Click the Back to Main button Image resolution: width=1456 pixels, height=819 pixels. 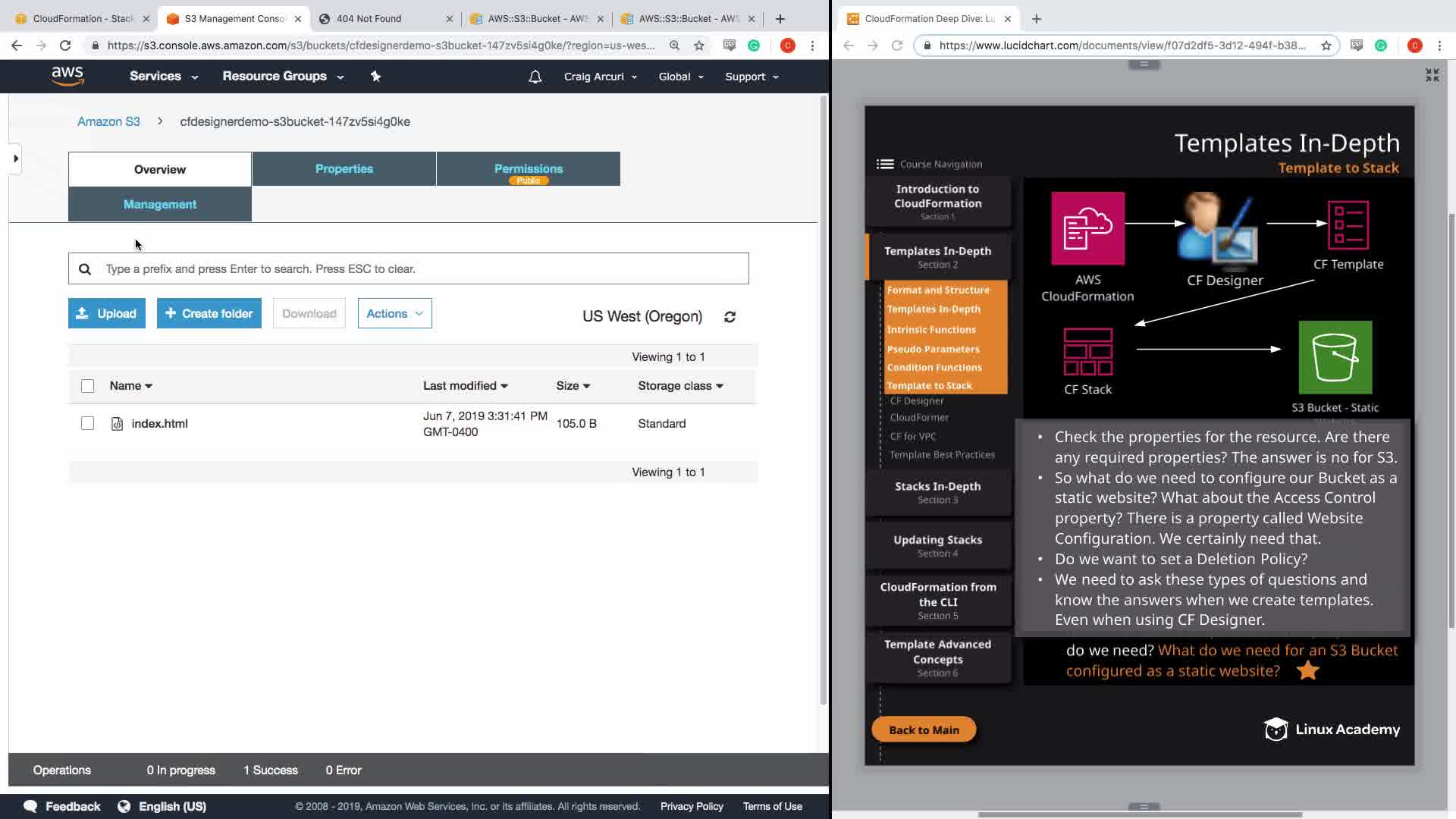[924, 730]
